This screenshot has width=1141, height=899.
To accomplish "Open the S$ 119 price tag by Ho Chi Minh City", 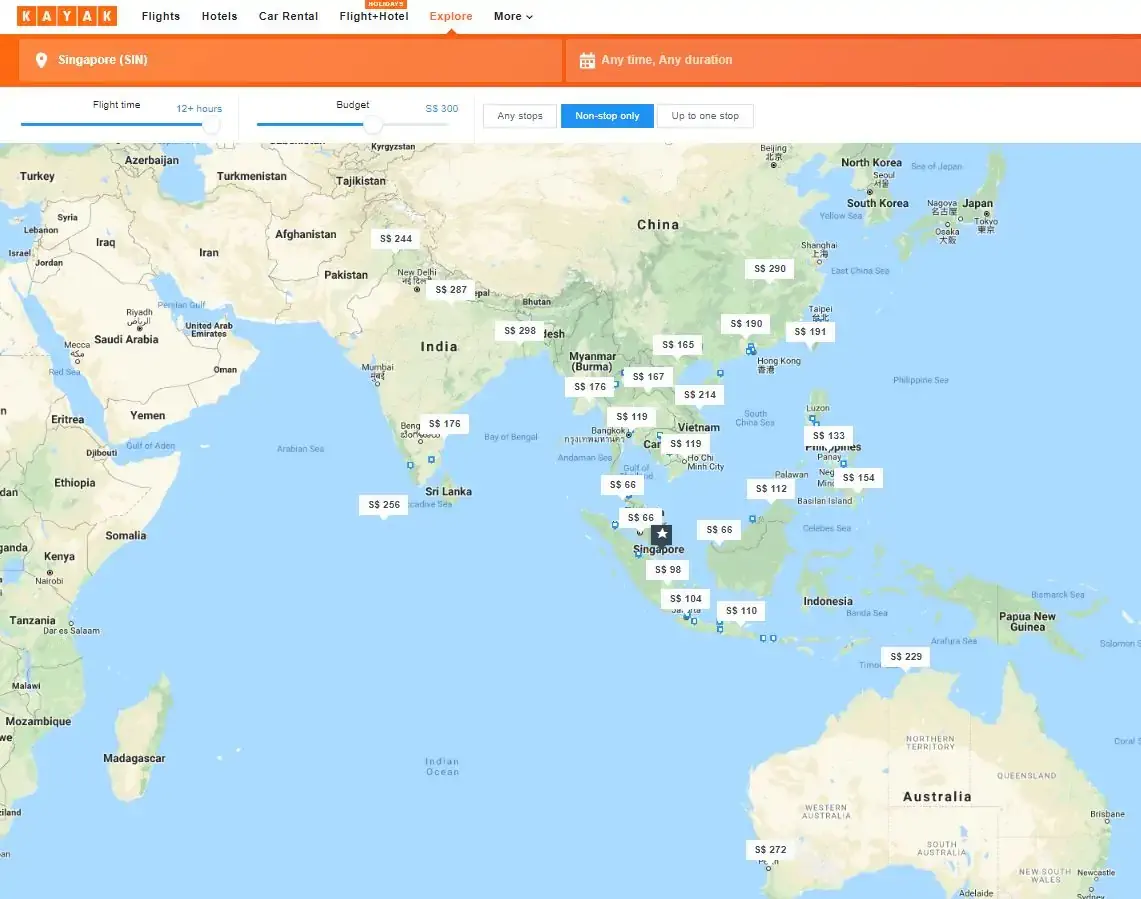I will click(x=685, y=444).
